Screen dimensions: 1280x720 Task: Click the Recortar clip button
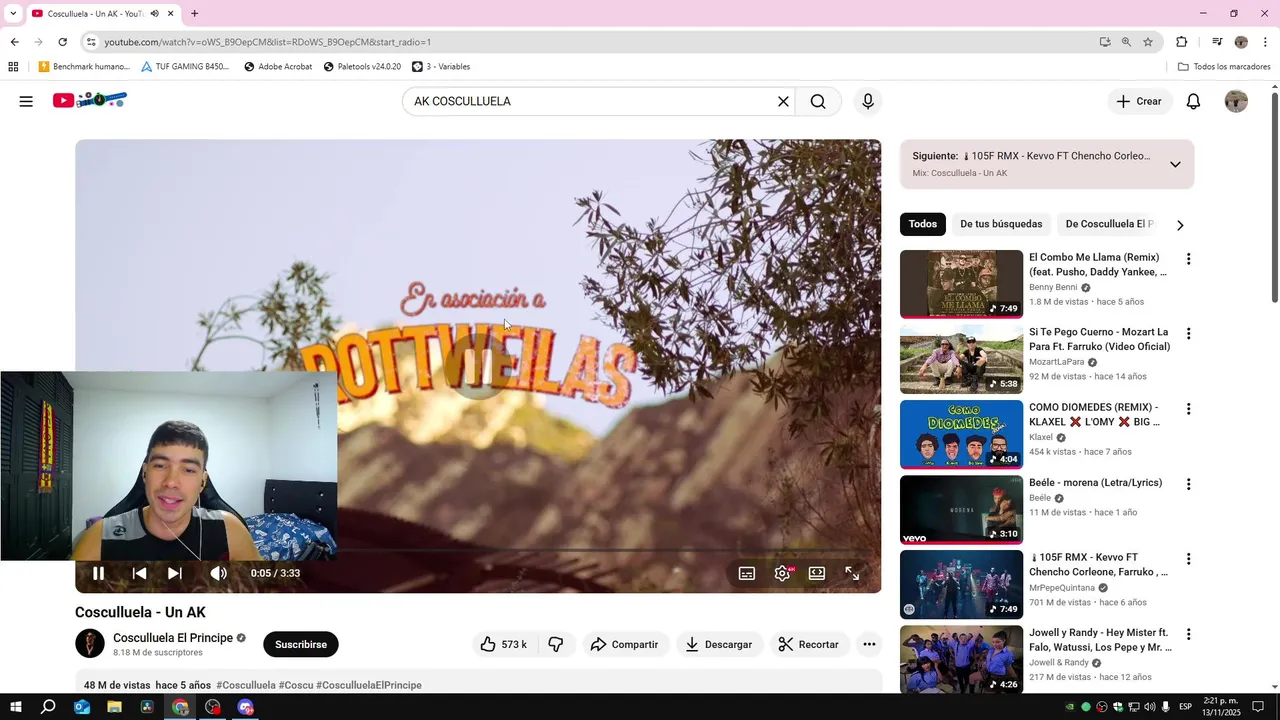coord(809,644)
